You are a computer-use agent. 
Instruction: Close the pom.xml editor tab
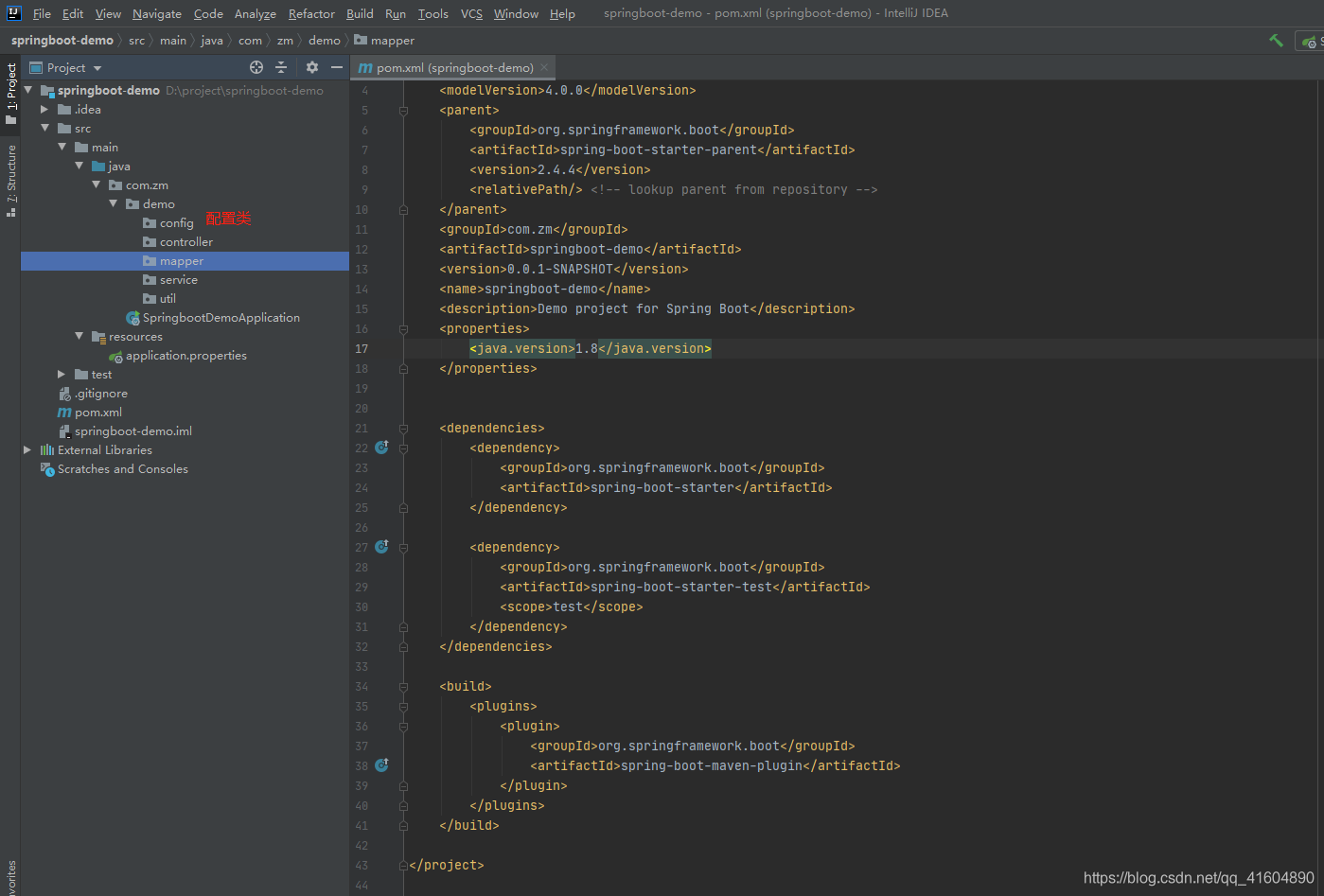[544, 68]
